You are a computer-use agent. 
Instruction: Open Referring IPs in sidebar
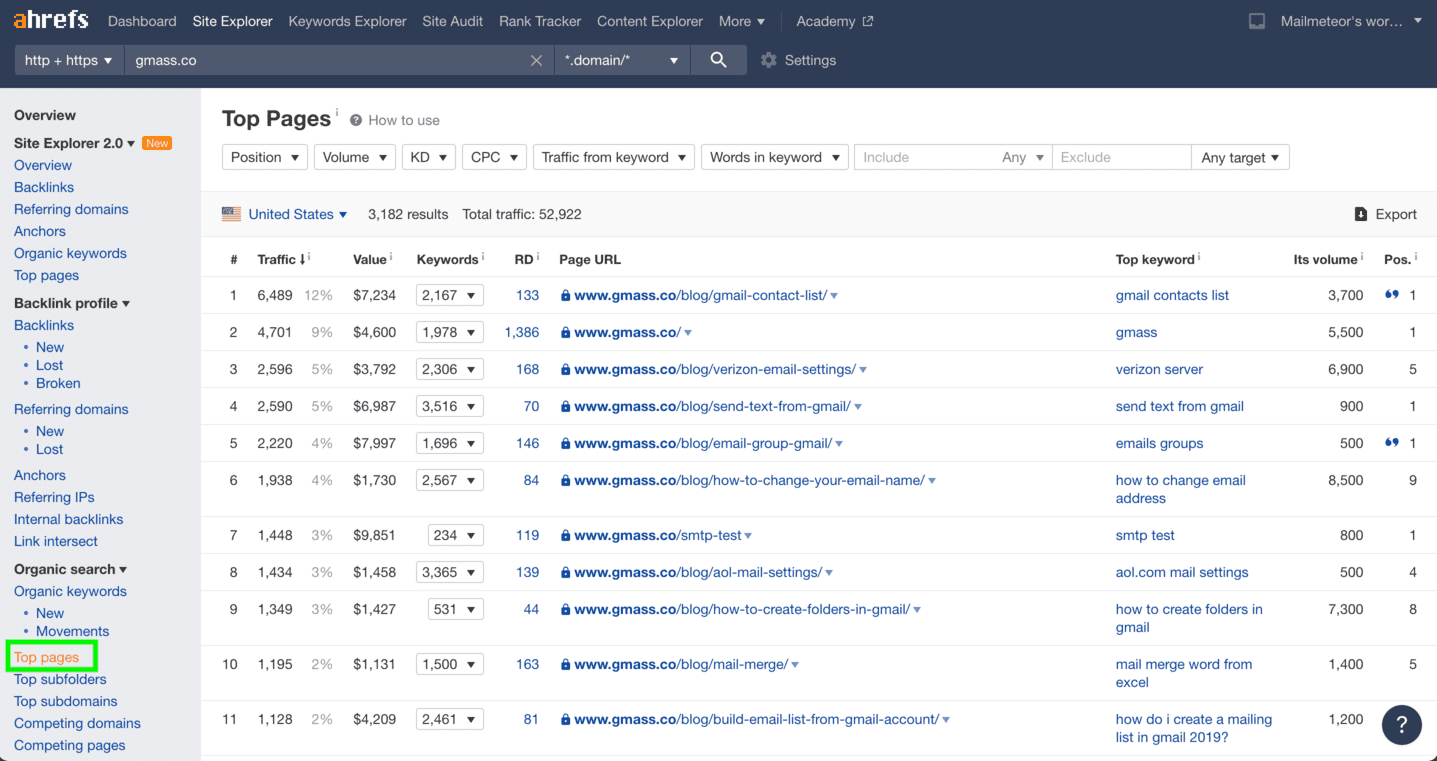[54, 497]
